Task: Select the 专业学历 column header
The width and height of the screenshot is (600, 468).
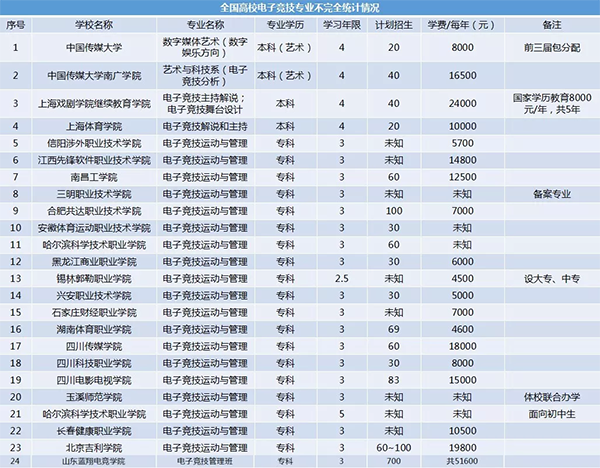Action: (285, 25)
